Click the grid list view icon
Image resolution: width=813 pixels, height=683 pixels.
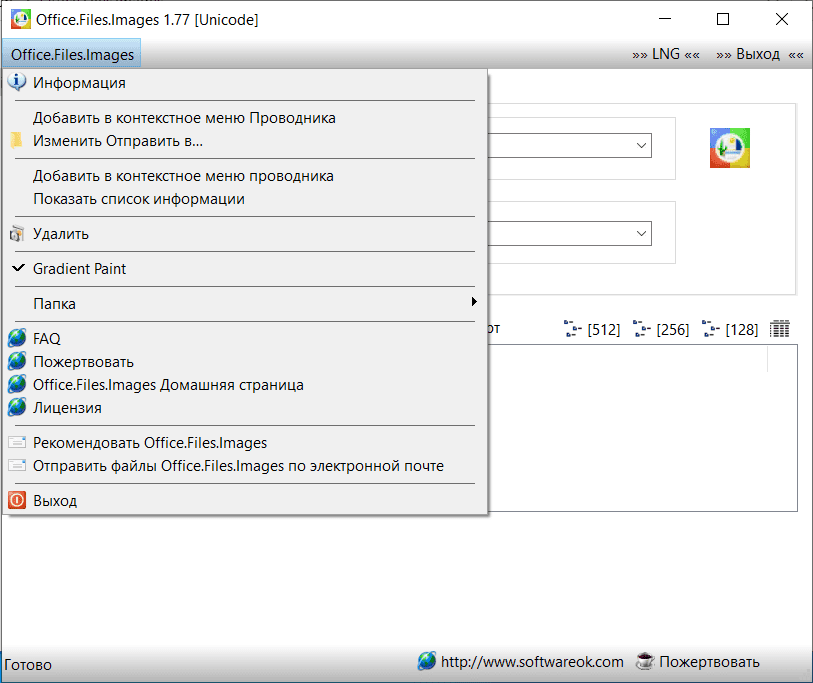coord(779,329)
